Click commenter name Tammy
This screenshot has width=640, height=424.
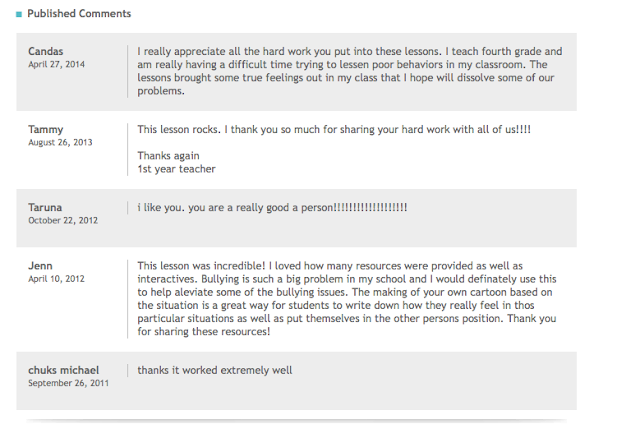click(46, 129)
